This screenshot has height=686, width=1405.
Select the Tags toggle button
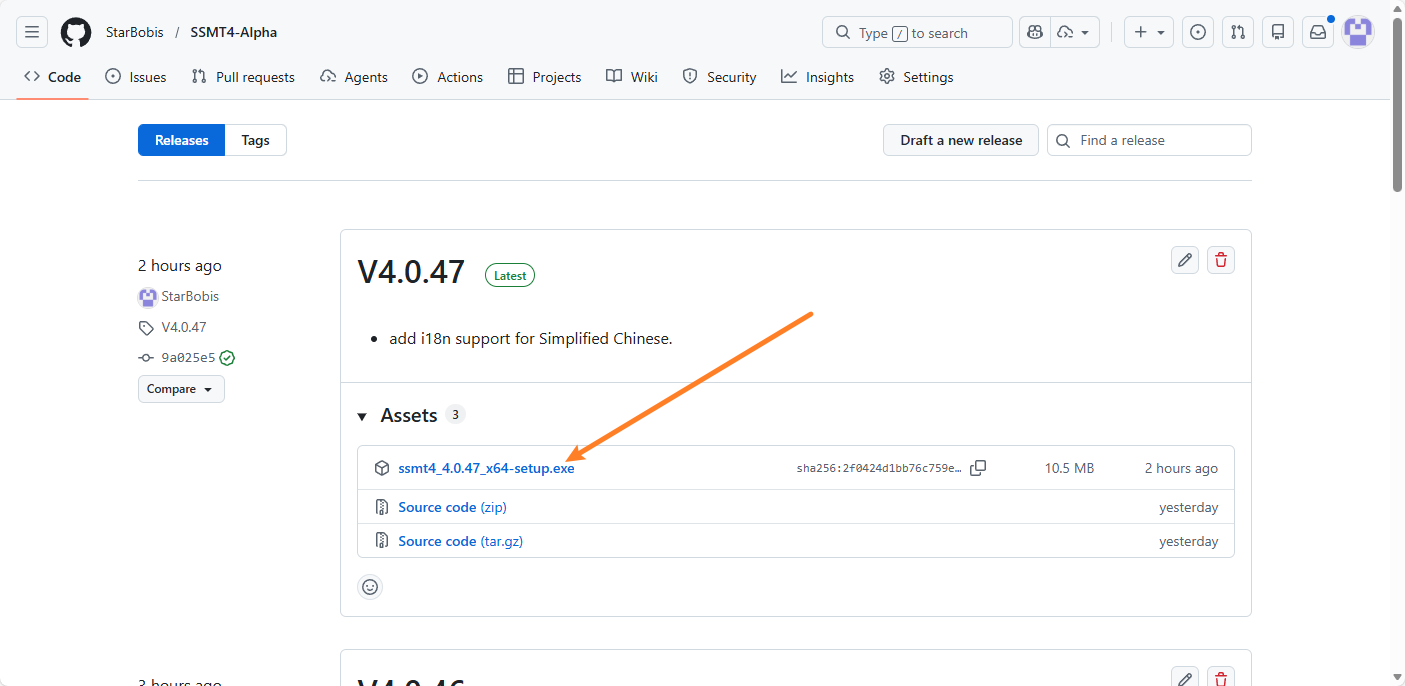[x=256, y=140]
